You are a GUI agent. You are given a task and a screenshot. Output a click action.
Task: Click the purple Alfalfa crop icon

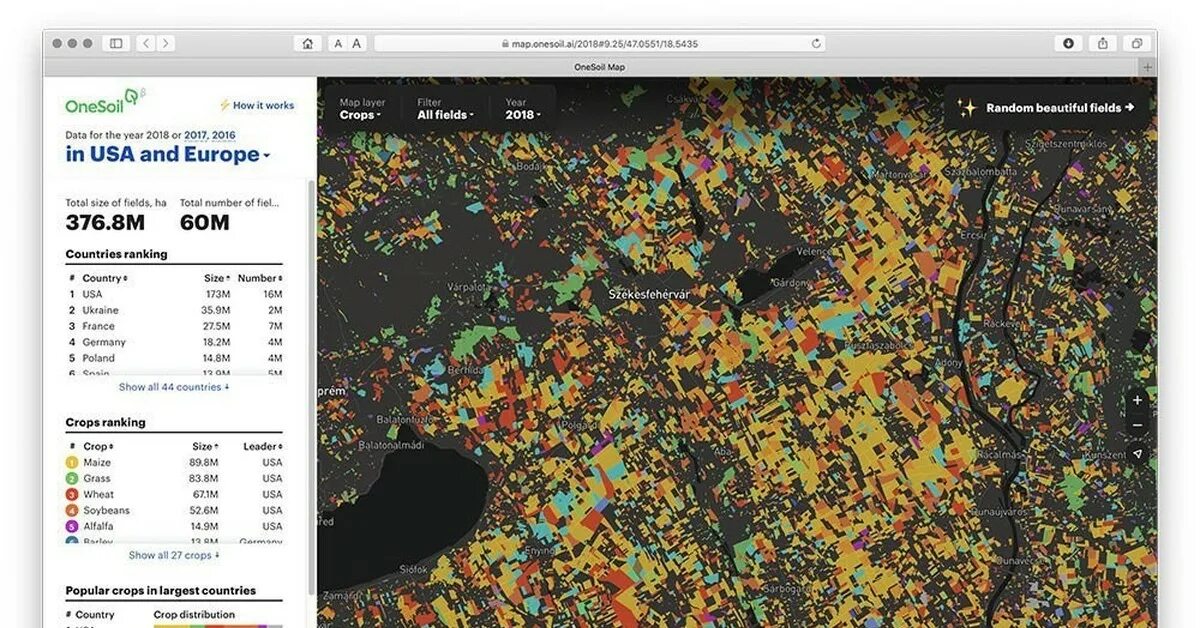[x=72, y=527]
